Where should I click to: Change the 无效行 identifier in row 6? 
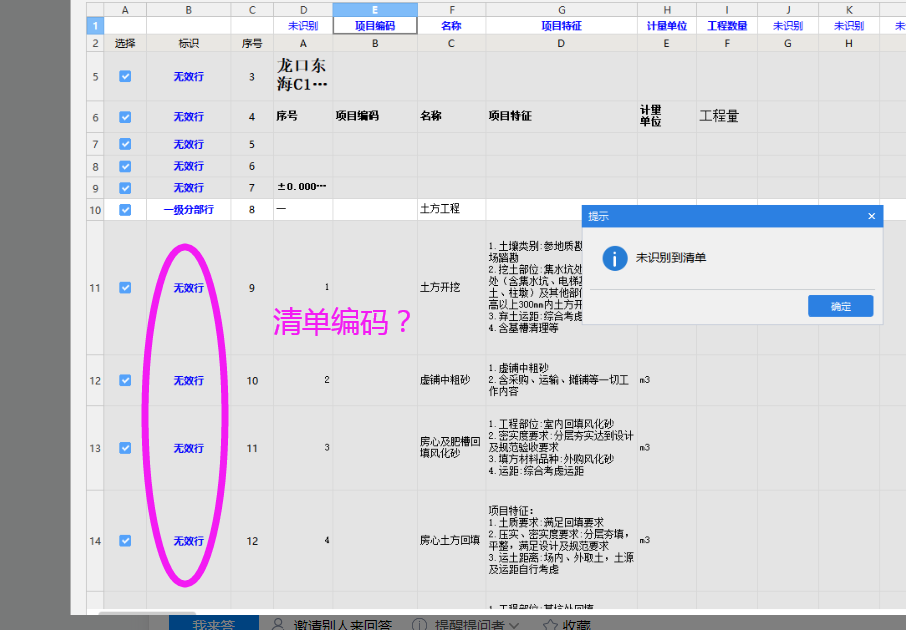188,117
